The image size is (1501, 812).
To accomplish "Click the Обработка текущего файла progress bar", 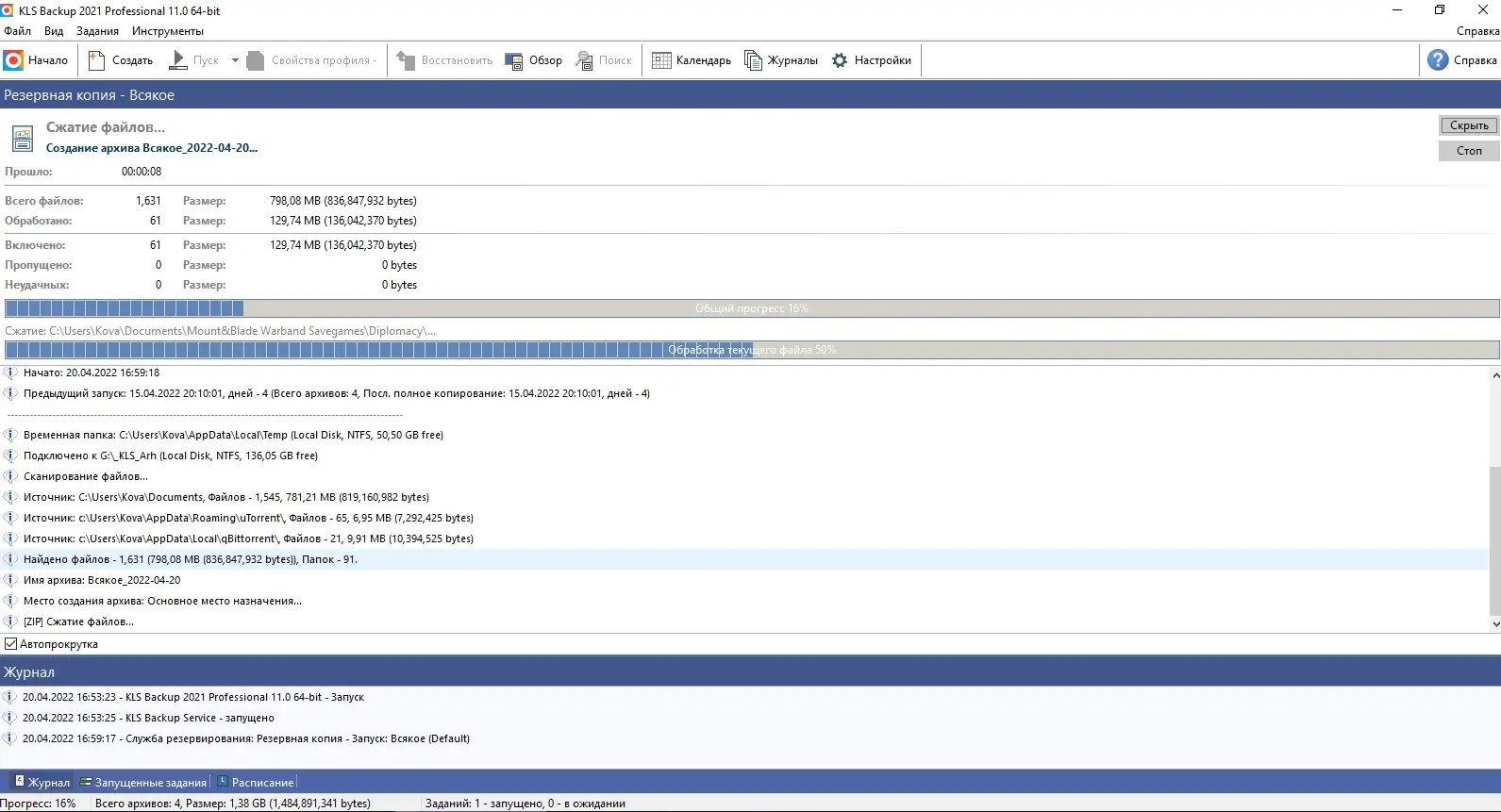I will [x=752, y=350].
